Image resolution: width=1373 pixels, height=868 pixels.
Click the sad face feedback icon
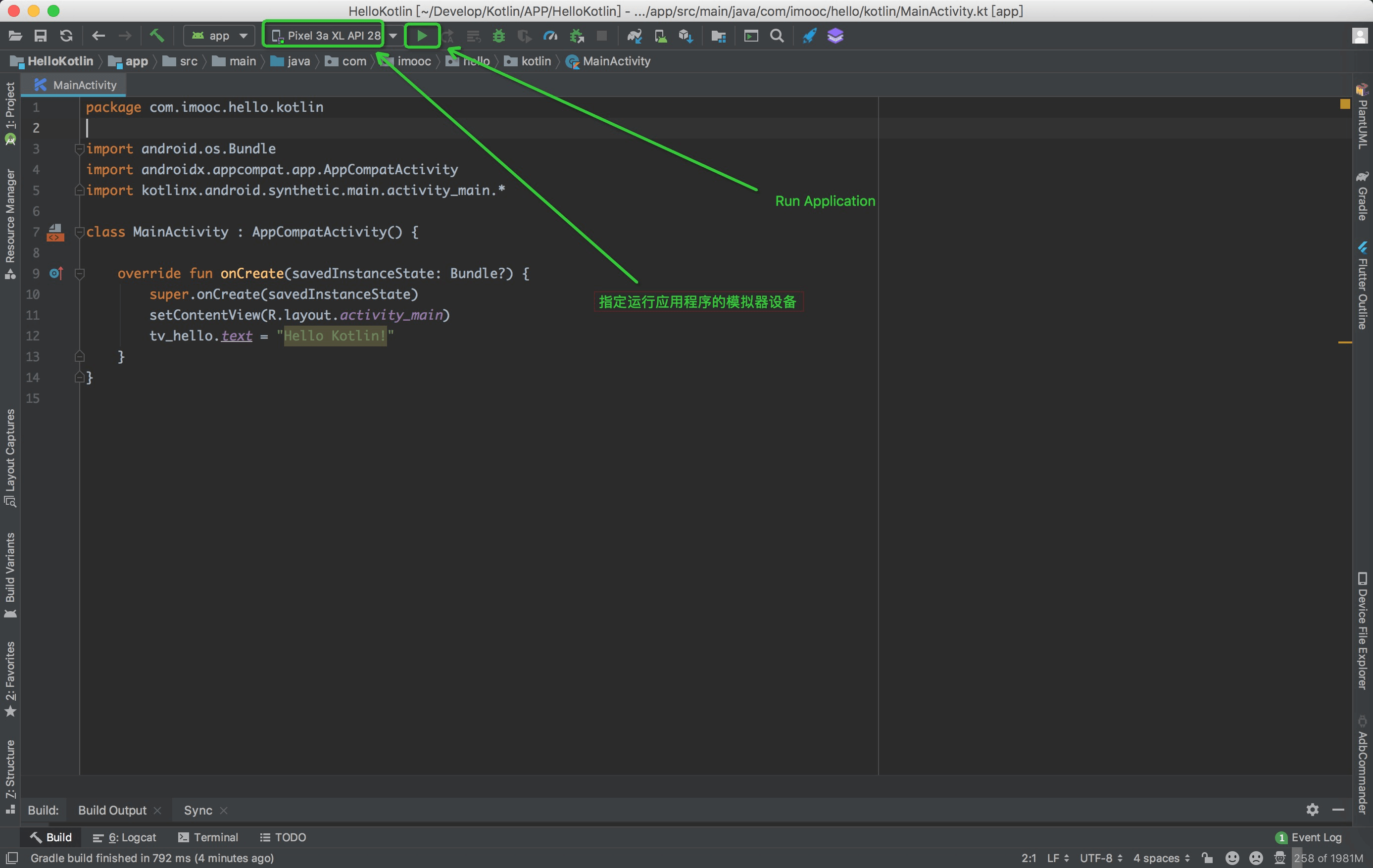click(1256, 858)
